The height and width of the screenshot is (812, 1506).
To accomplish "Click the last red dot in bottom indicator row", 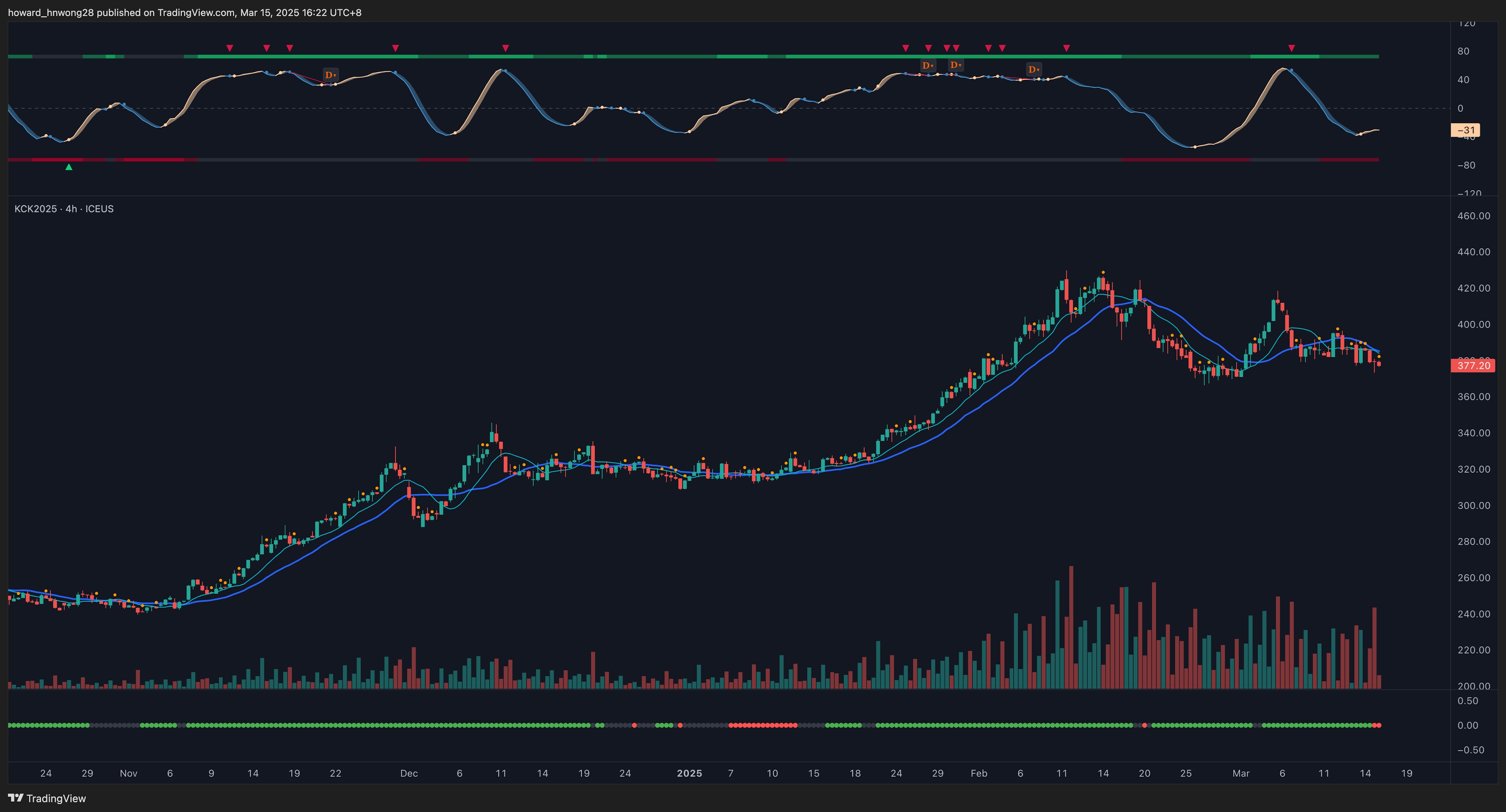I will point(1379,725).
